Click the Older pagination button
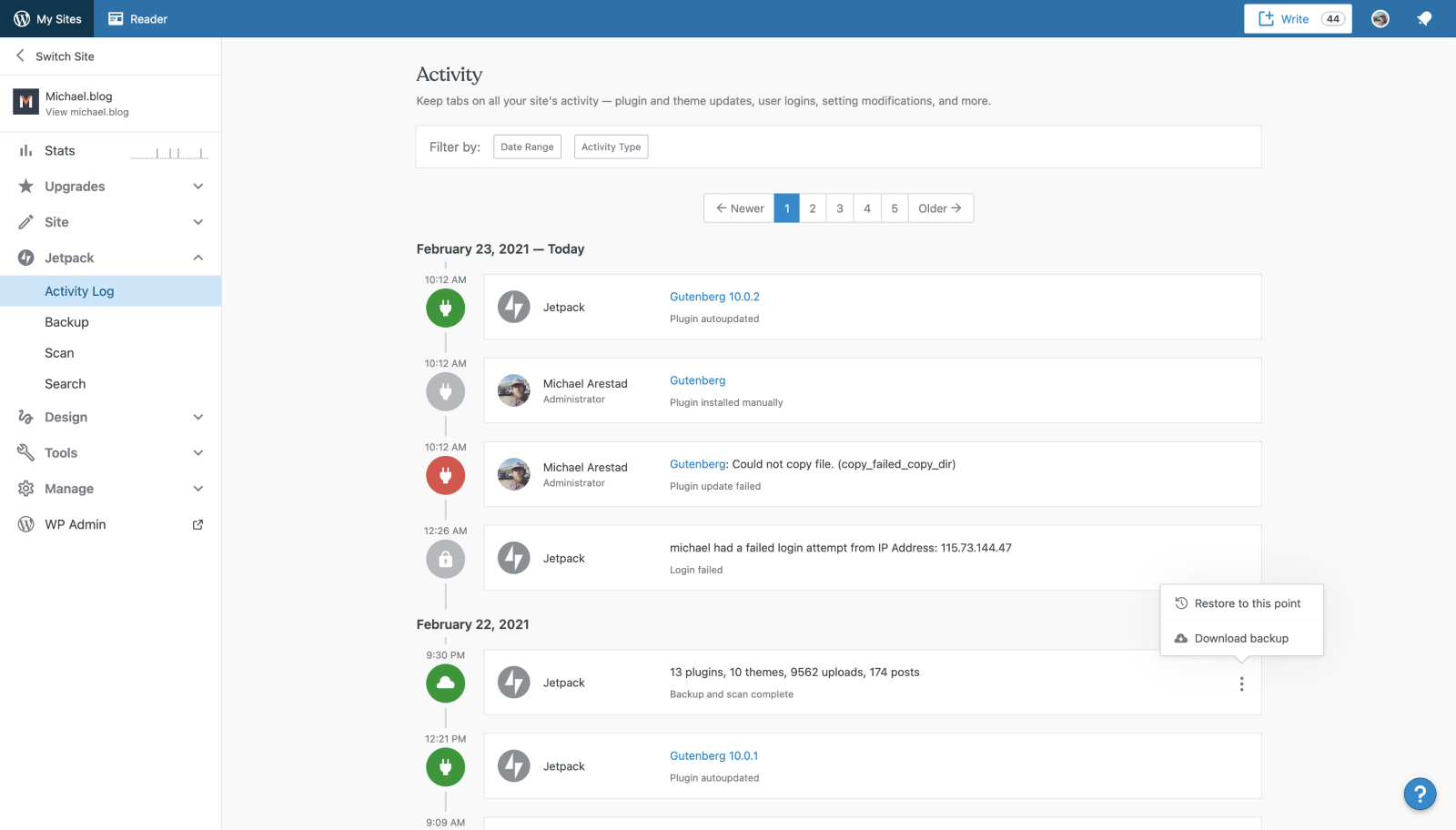The image size is (1456, 830). [940, 208]
